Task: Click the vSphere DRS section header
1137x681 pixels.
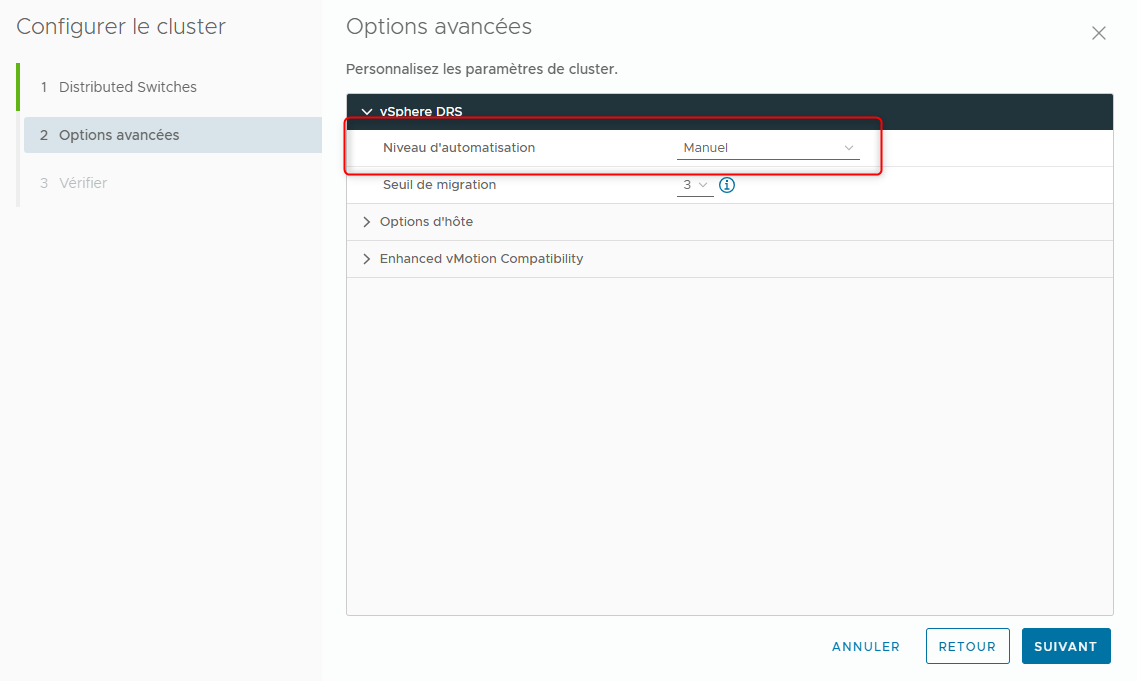Action: pyautogui.click(x=420, y=112)
